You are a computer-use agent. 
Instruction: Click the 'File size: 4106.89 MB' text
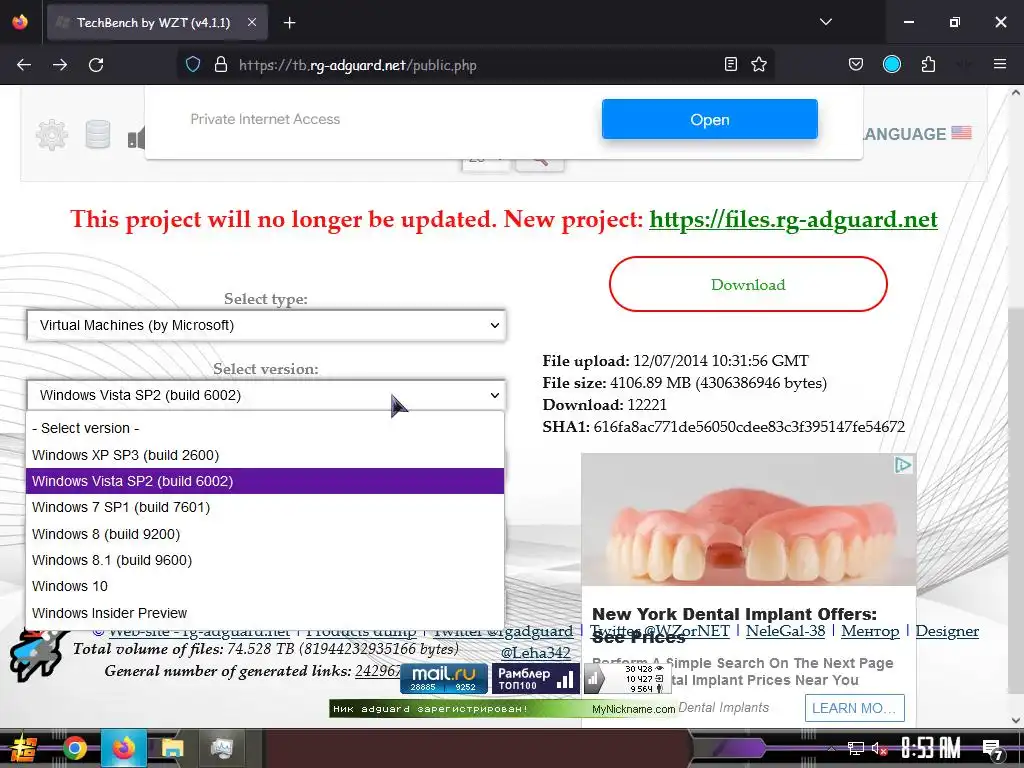pyautogui.click(x=684, y=383)
